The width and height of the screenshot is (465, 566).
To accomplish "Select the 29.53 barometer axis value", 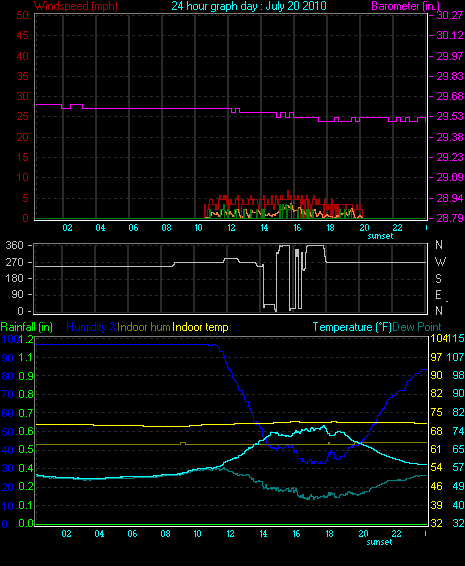I will click(450, 117).
